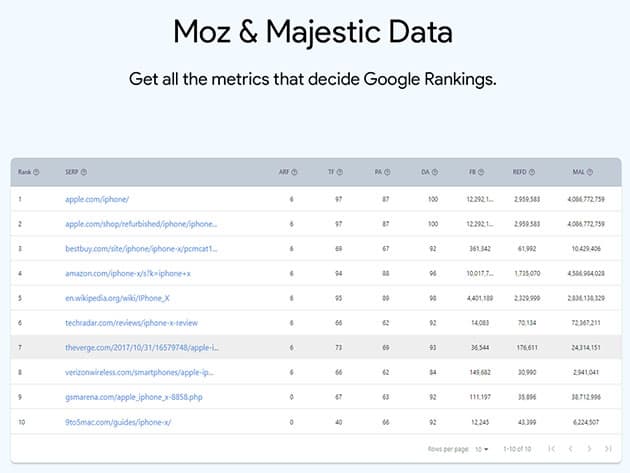Click the ARF column help icon
The image size is (630, 473).
pos(297,172)
